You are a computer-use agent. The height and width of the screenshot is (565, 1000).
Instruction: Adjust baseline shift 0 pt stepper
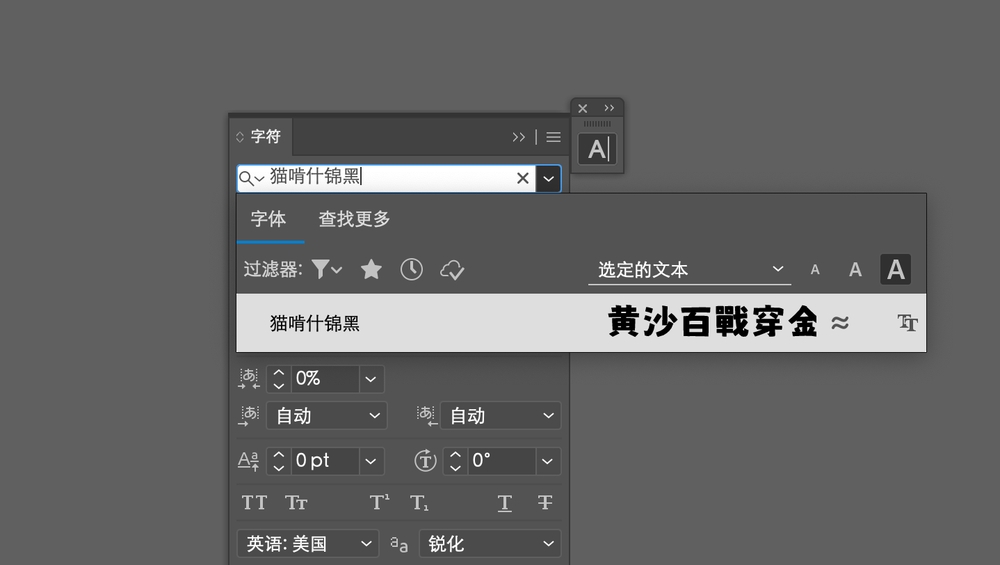(279, 460)
